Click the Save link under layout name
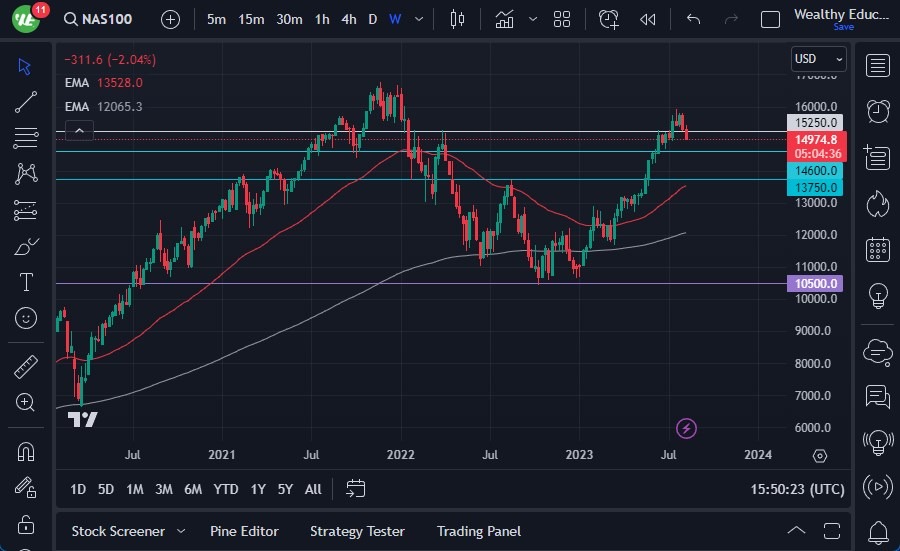Image resolution: width=900 pixels, height=551 pixels. click(x=843, y=27)
